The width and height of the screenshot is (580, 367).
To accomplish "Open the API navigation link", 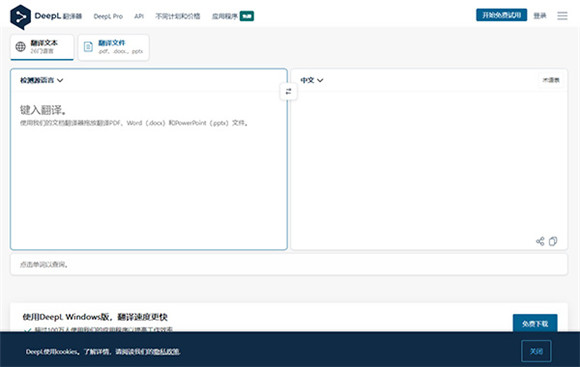I will 139,16.
